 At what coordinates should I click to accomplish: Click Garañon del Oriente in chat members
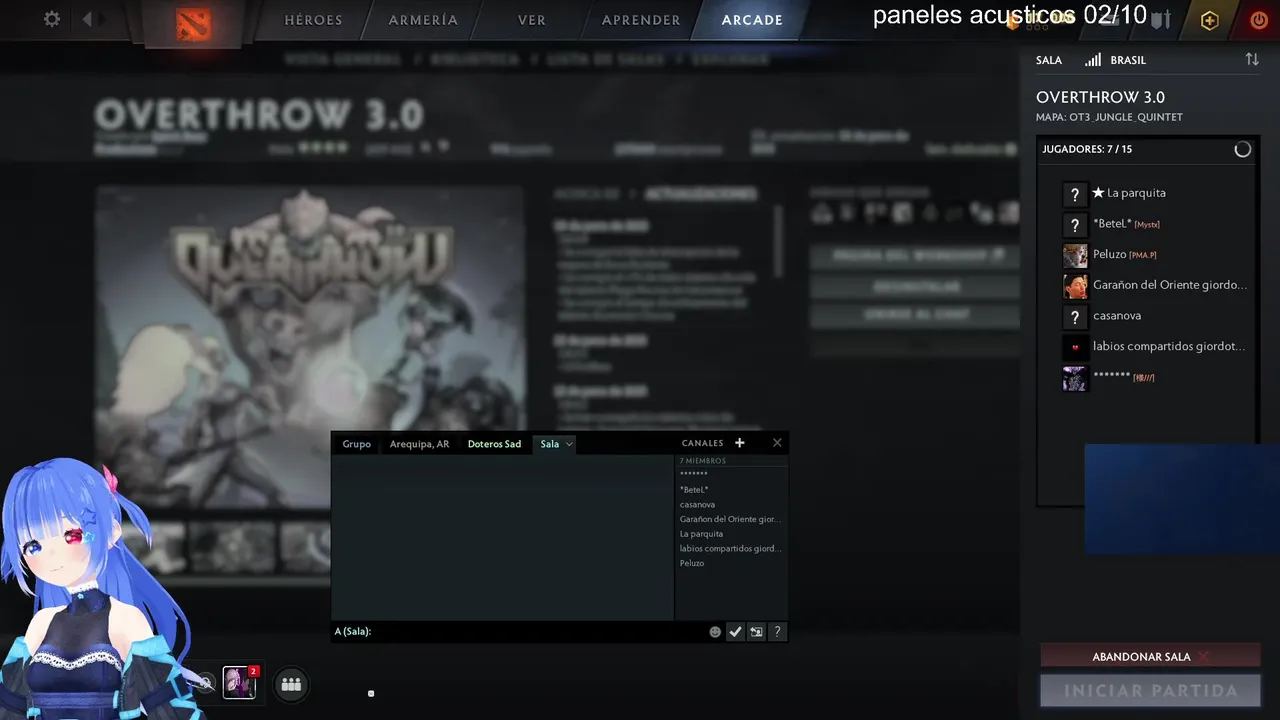730,519
